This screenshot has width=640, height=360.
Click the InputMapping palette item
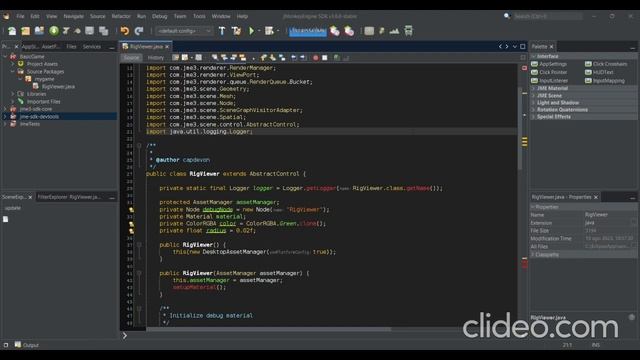coord(605,81)
